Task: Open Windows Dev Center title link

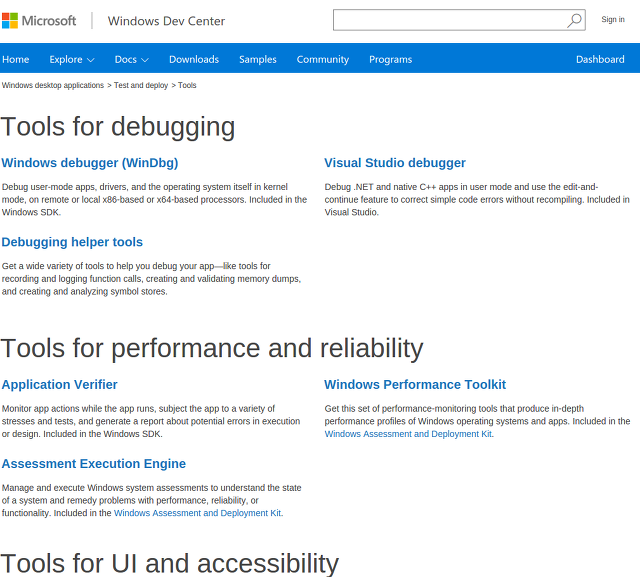Action: click(166, 21)
